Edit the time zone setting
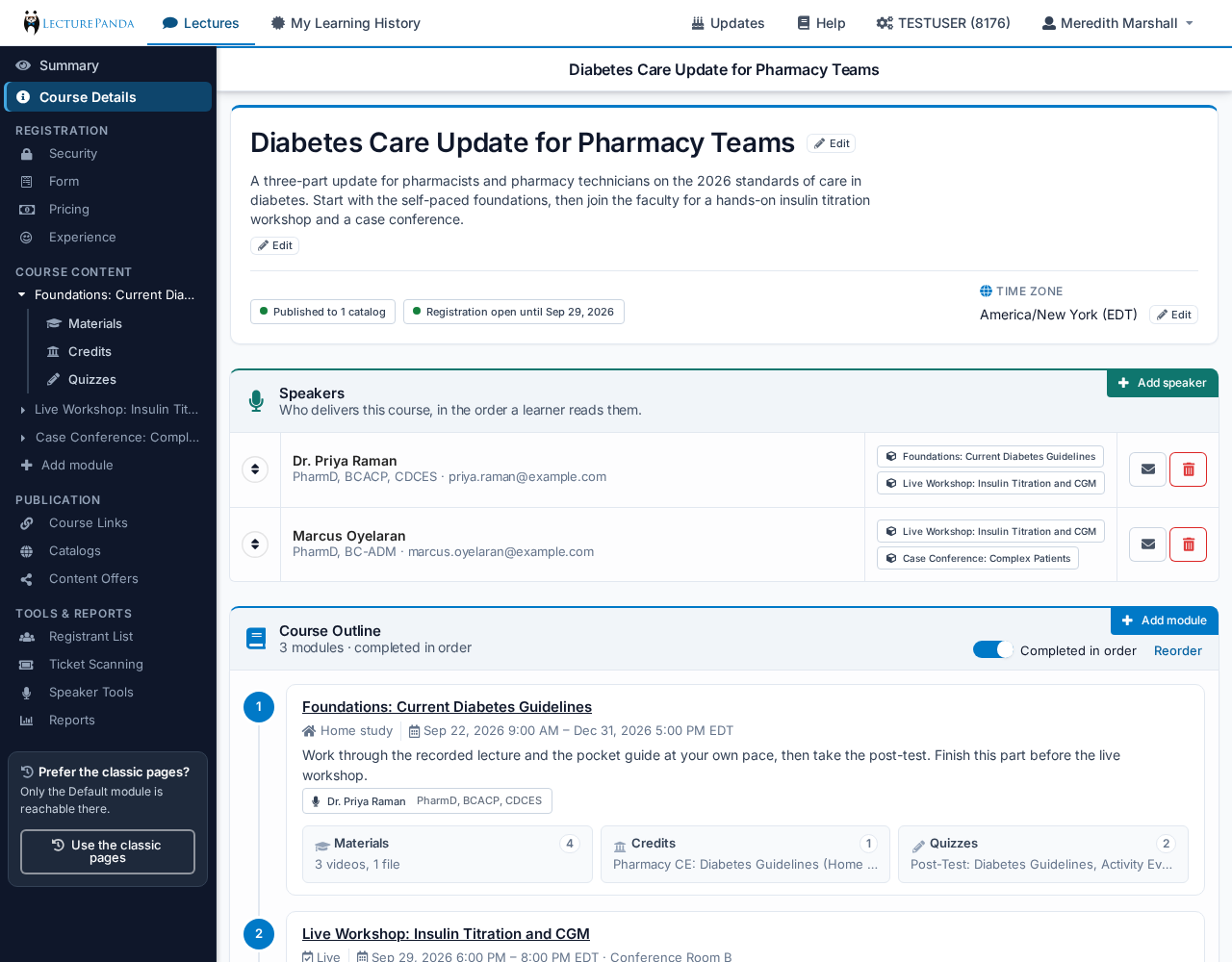 coord(1173,315)
